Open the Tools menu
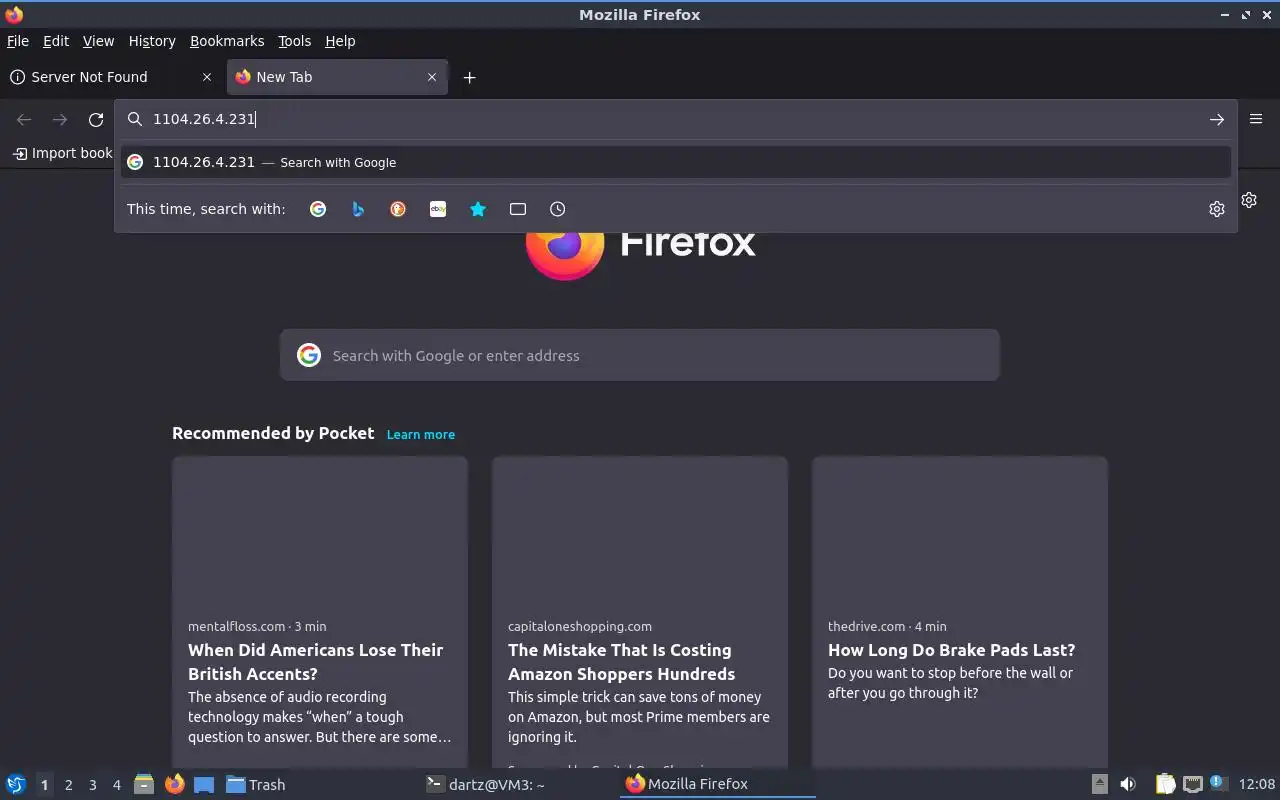Image resolution: width=1280 pixels, height=800 pixels. 295,41
